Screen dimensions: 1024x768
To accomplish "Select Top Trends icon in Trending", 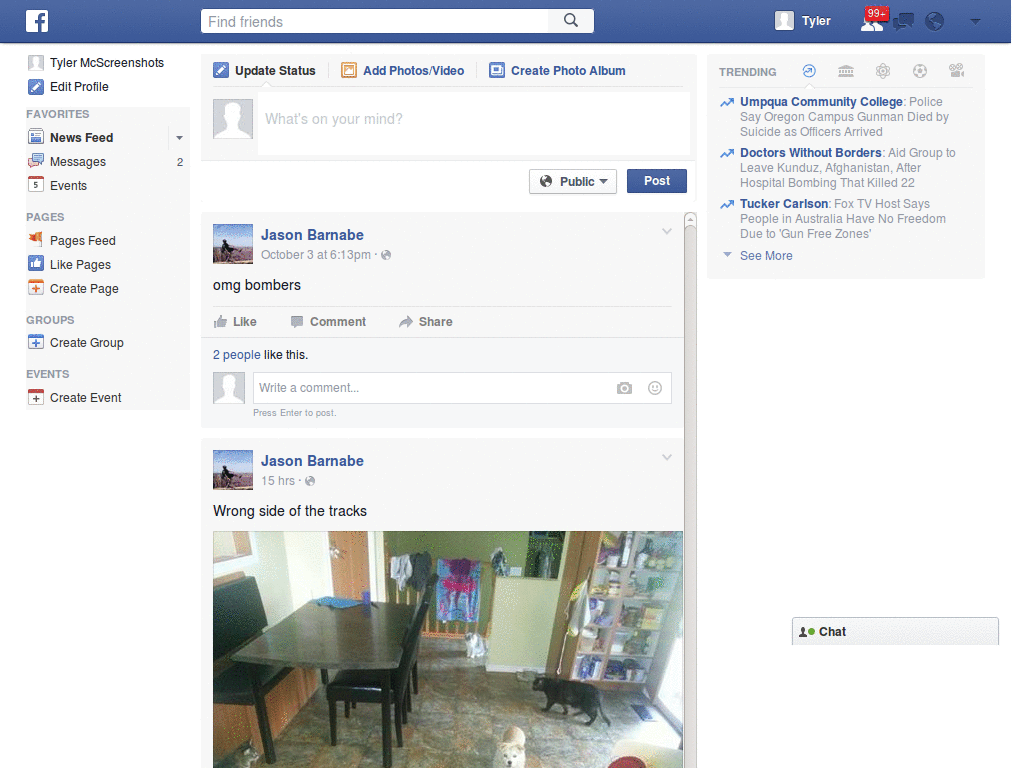I will pyautogui.click(x=809, y=71).
